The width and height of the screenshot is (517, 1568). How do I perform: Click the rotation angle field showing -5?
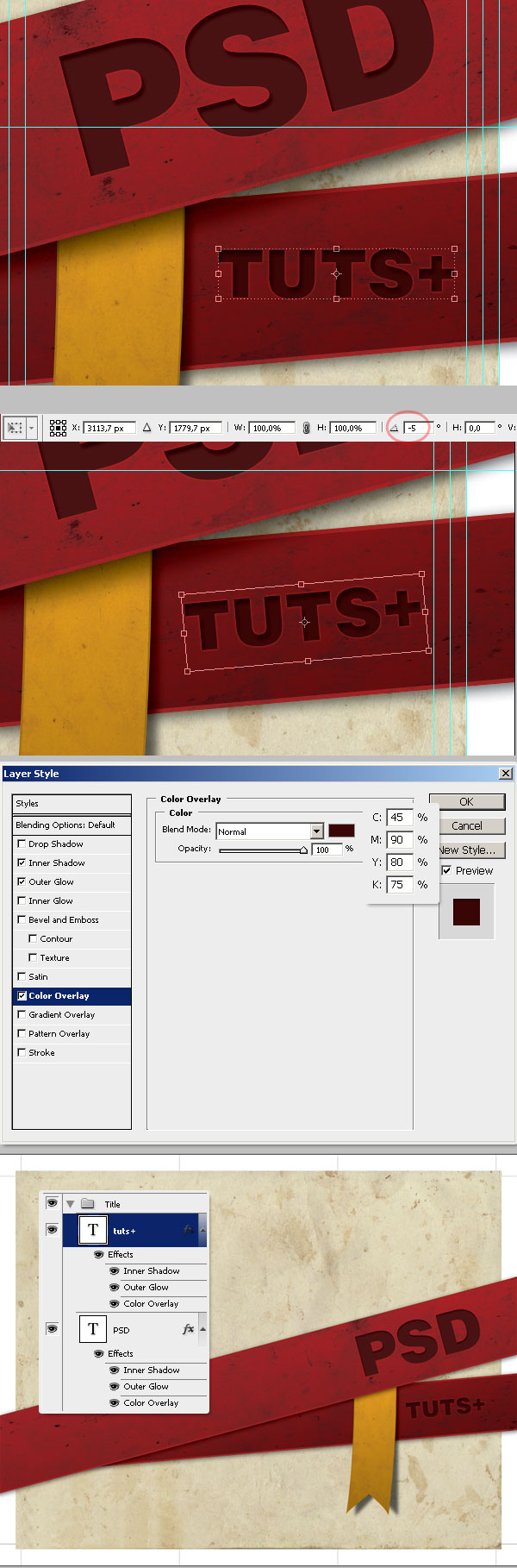(416, 428)
